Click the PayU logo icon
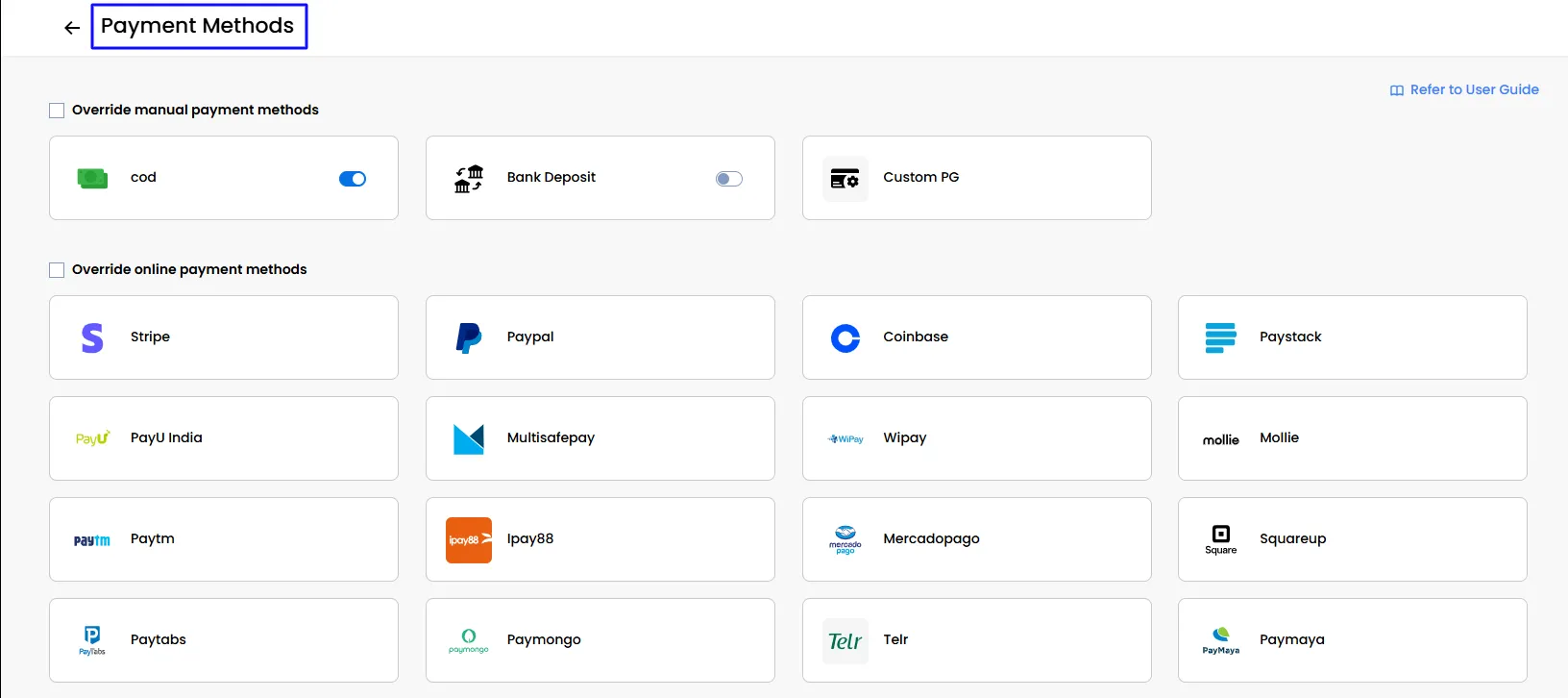Viewport: 1568px width, 698px height. (92, 438)
